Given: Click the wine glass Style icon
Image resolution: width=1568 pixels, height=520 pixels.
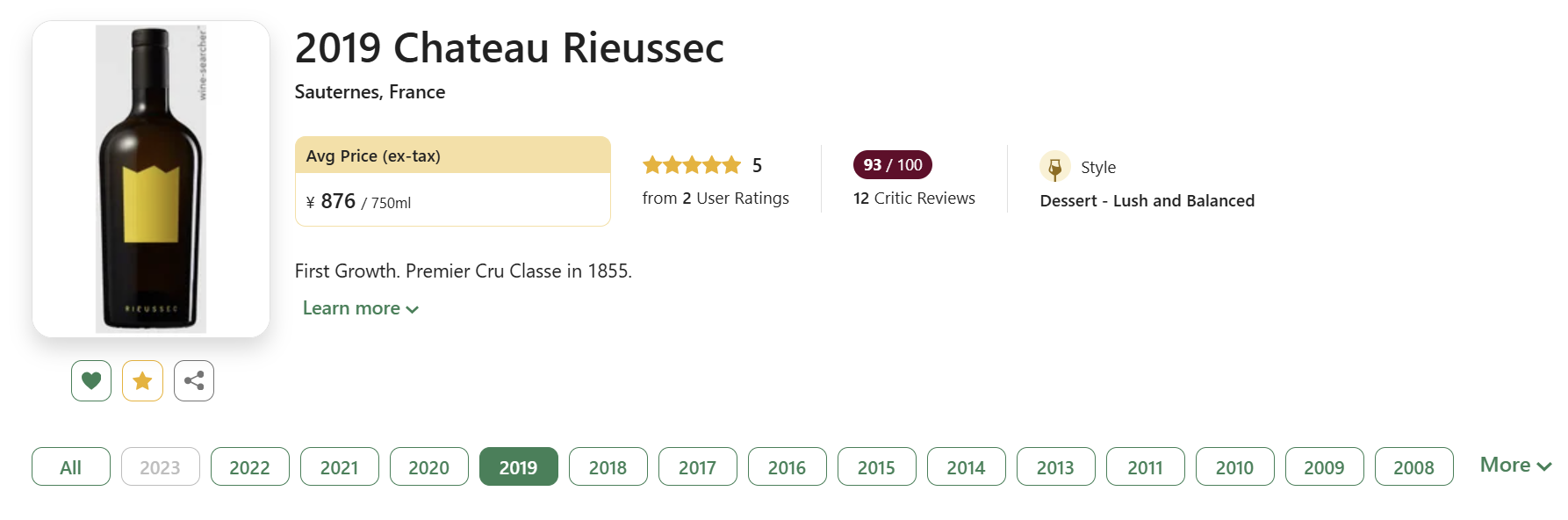Looking at the screenshot, I should tap(1054, 166).
